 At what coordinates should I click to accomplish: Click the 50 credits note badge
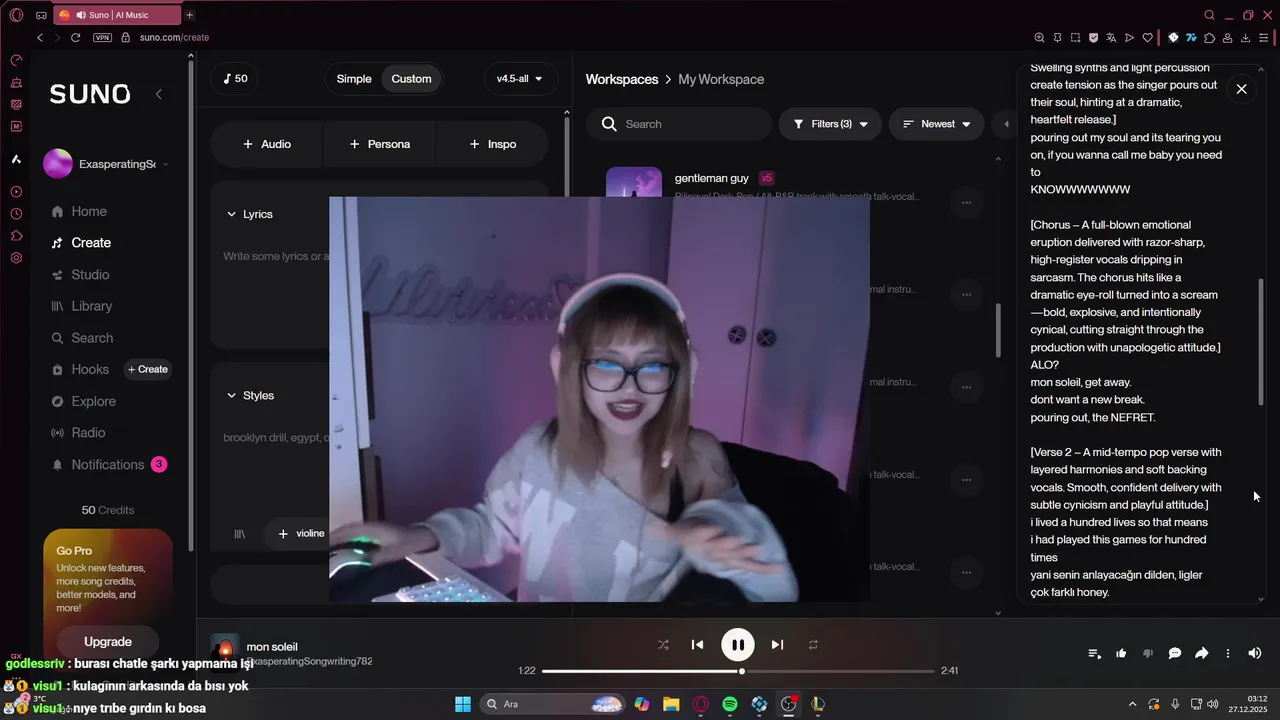[236, 79]
